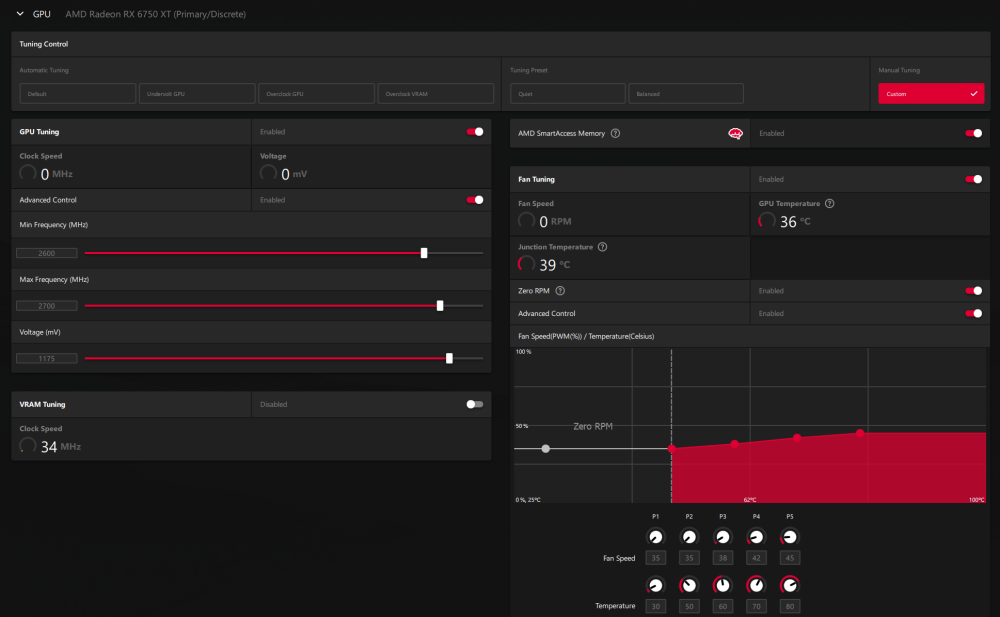This screenshot has width=1000, height=617.
Task: Toggle GPU Tuning Advanced Control switch
Action: click(x=475, y=200)
